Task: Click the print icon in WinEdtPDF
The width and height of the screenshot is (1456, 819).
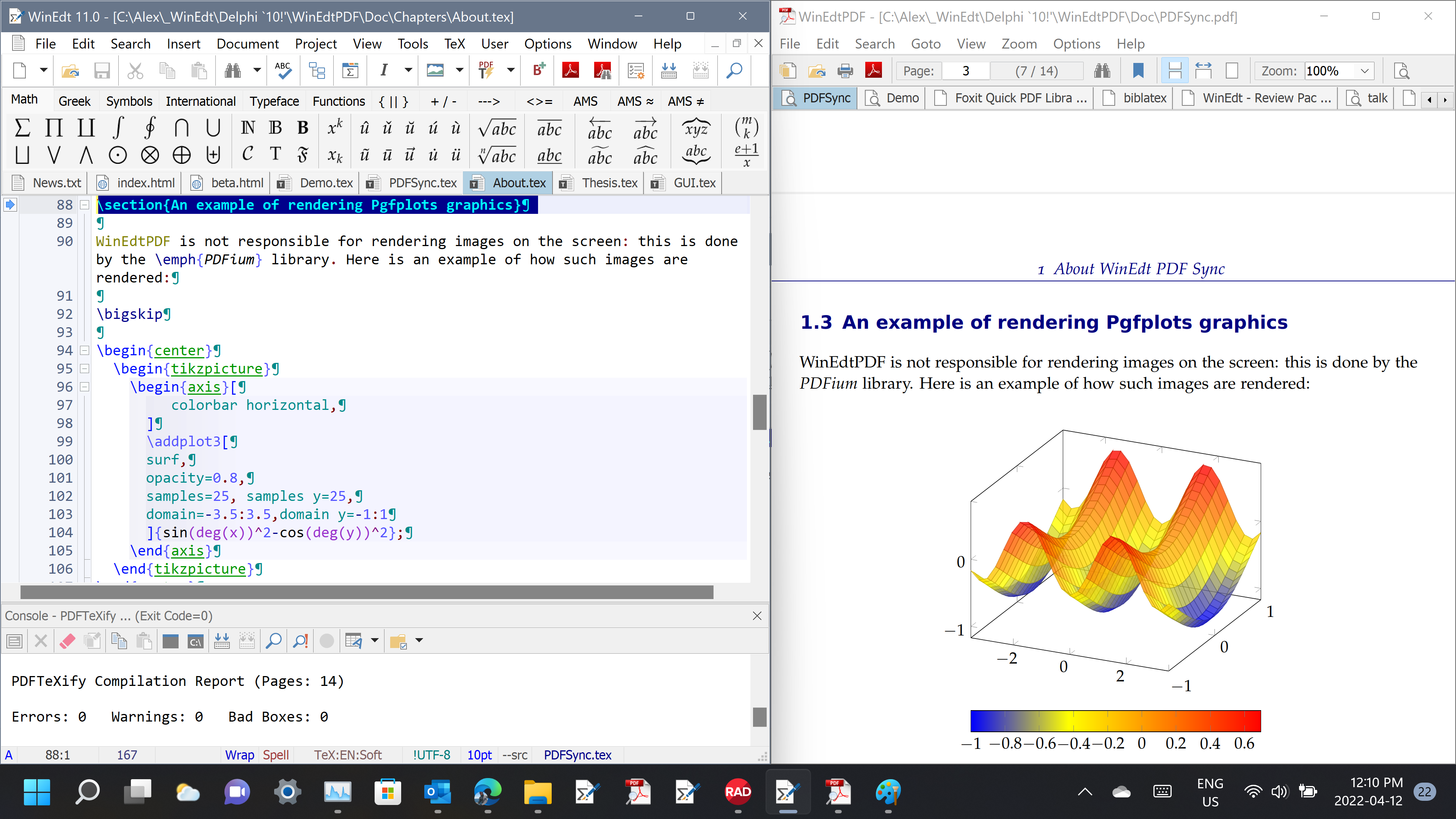Action: click(845, 71)
